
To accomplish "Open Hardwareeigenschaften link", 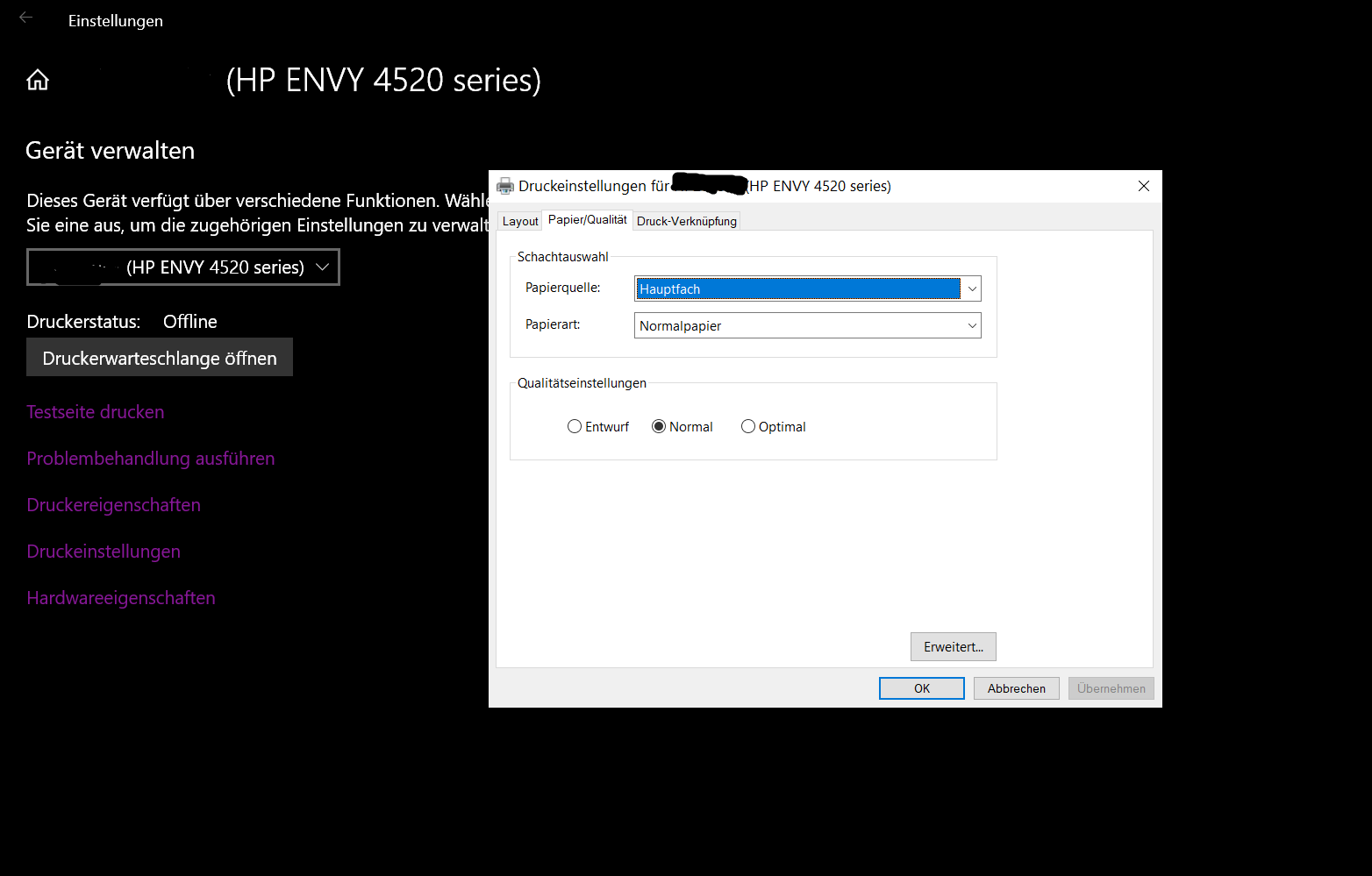I will pyautogui.click(x=121, y=598).
